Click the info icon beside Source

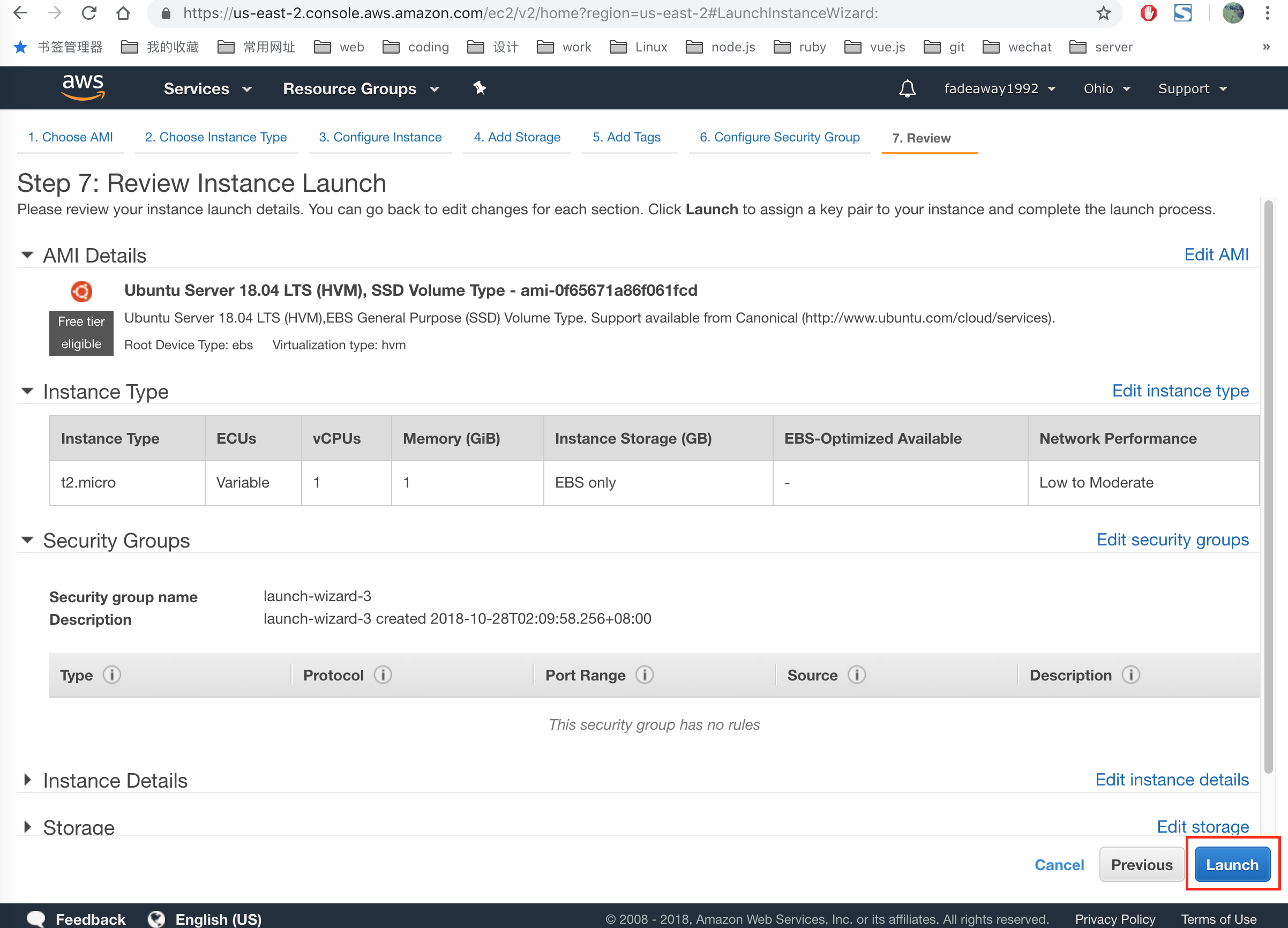856,675
